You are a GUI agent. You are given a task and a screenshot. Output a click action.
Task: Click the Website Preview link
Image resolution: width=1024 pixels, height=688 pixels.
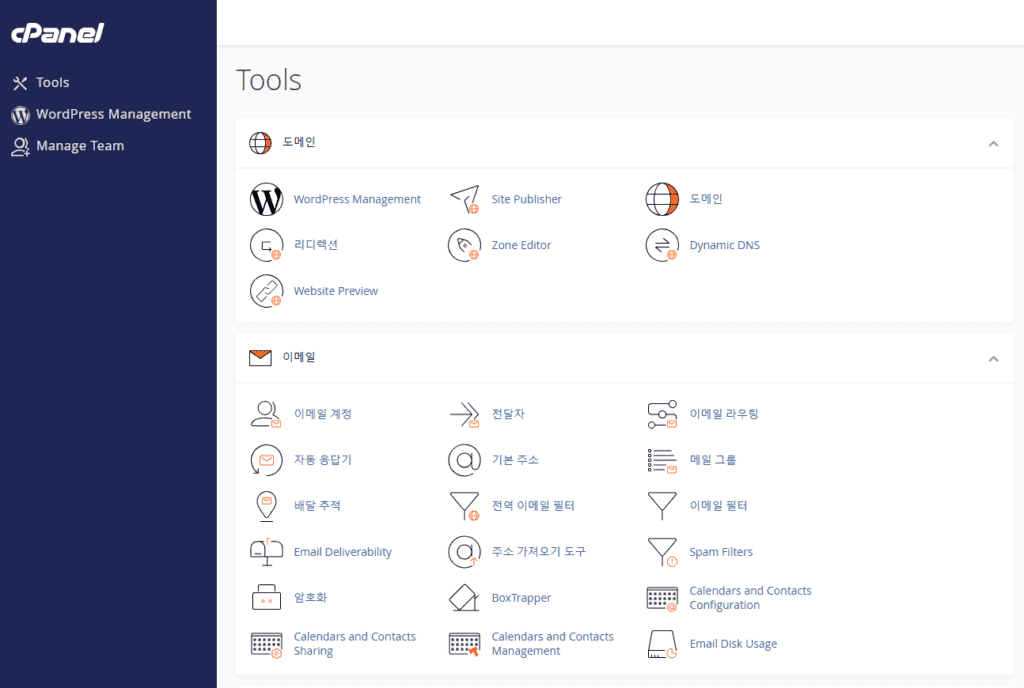click(x=336, y=290)
